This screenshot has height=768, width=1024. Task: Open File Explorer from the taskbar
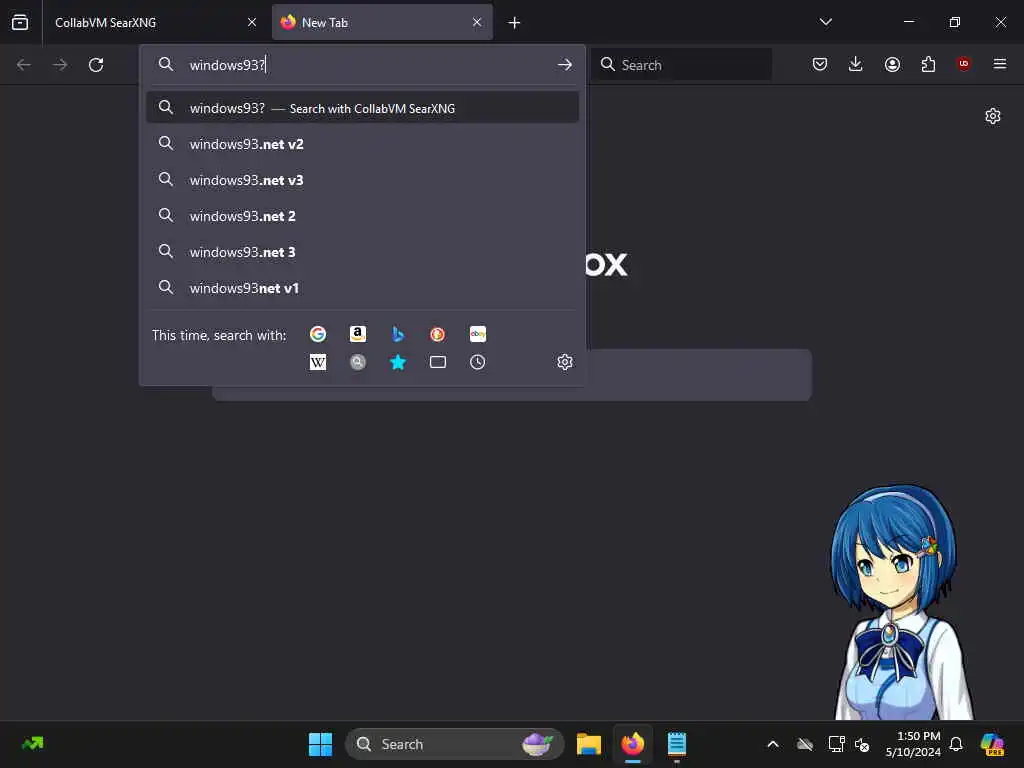click(x=588, y=744)
